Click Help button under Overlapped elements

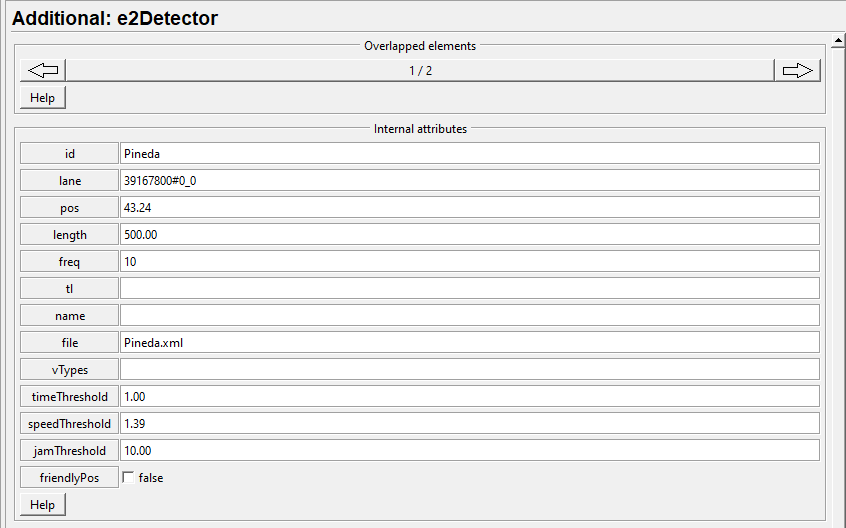(43, 97)
